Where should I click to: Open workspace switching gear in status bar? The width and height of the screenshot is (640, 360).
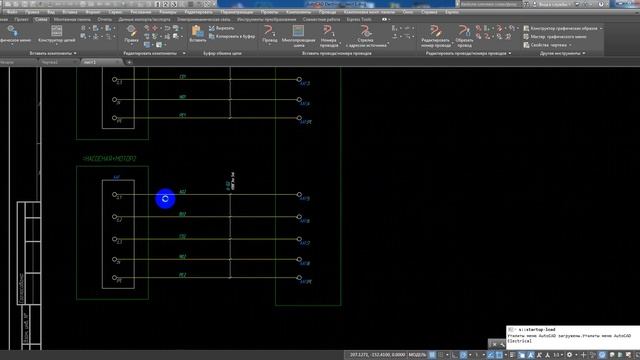click(569, 355)
